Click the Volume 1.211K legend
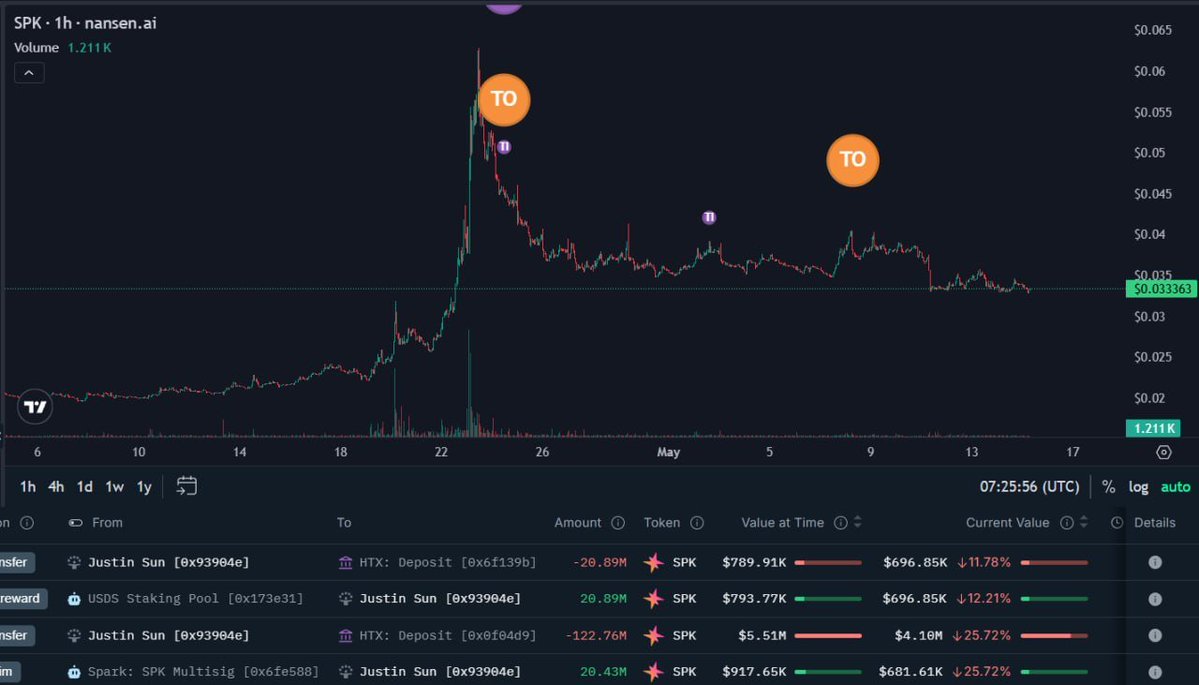The width and height of the screenshot is (1199, 685). coord(63,47)
